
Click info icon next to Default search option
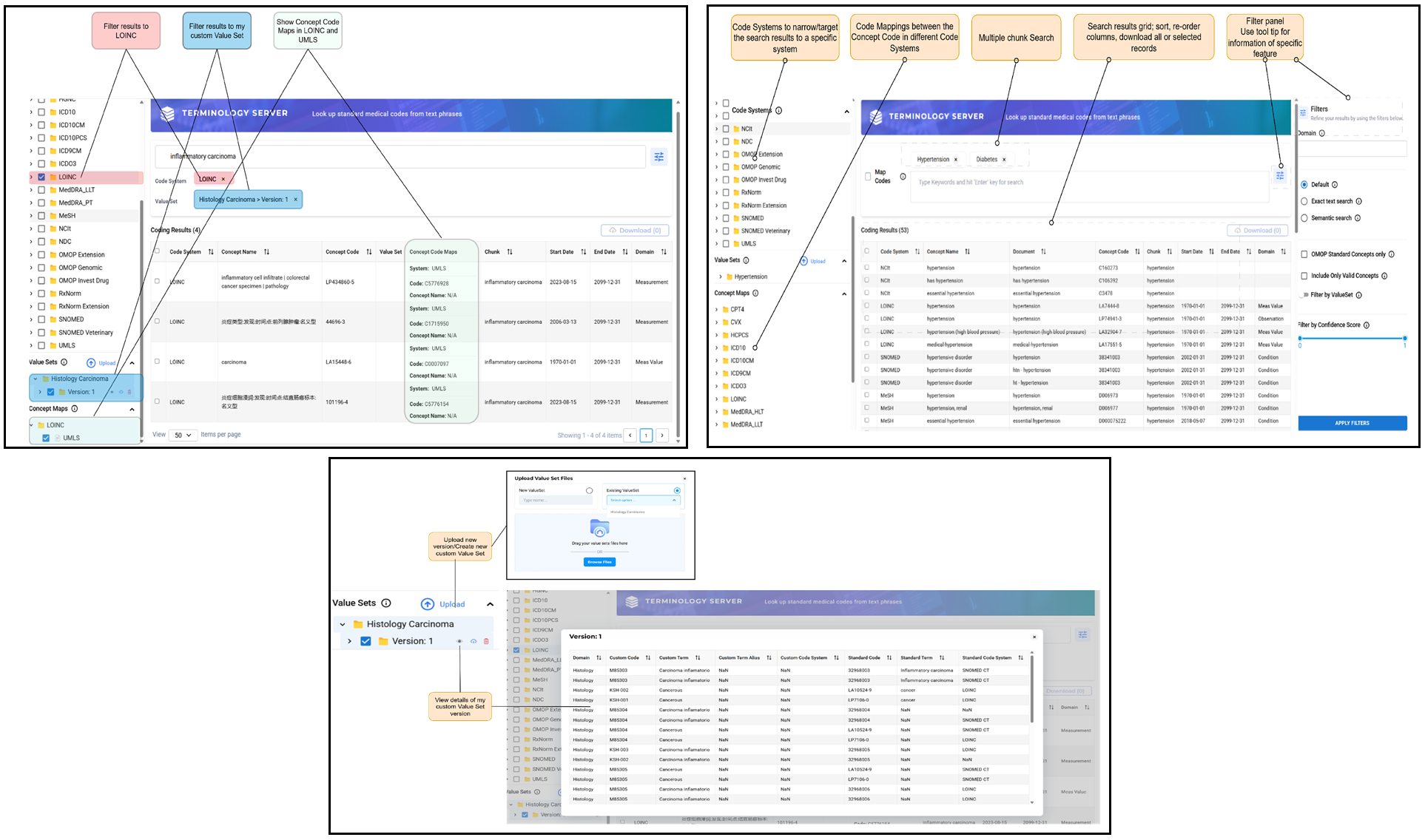[1335, 184]
